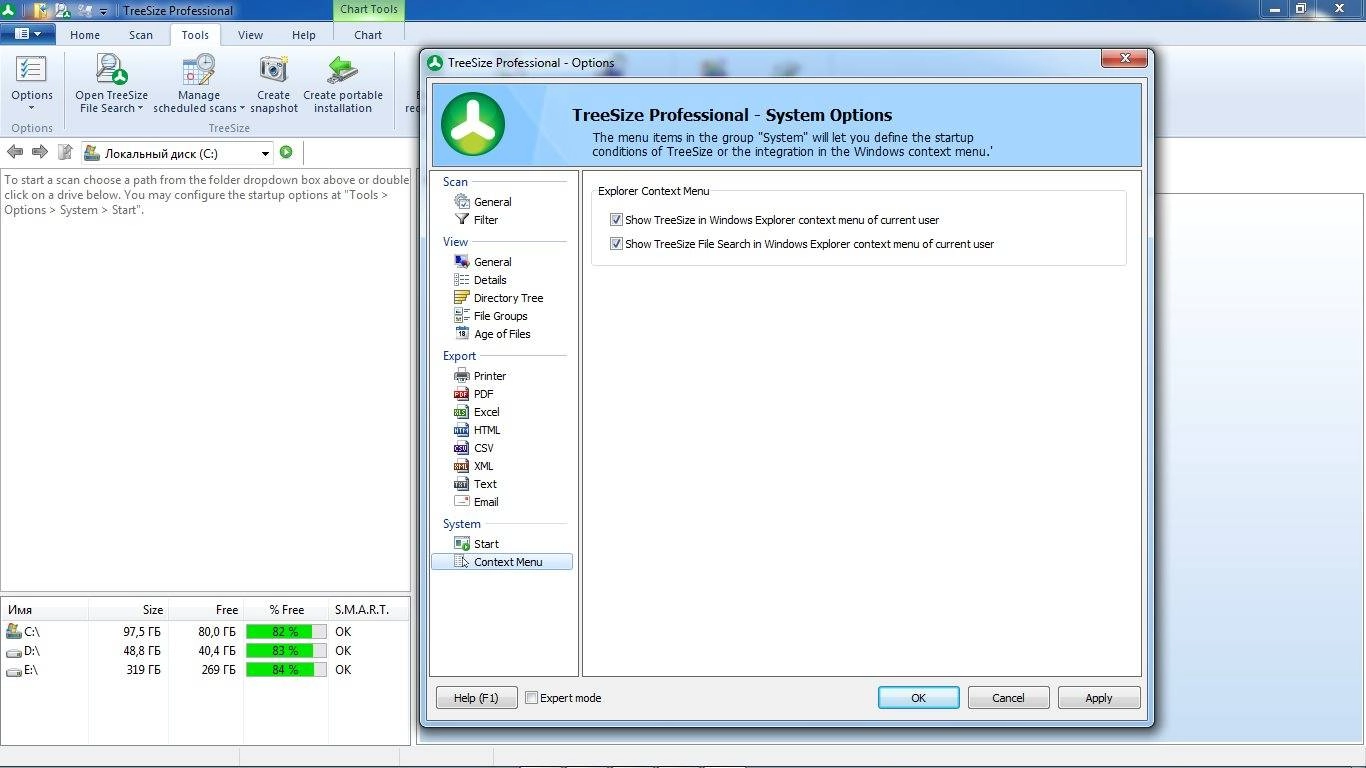Click the 82 % free bar for C:\
Viewport: 1366px width, 768px height.
[285, 632]
